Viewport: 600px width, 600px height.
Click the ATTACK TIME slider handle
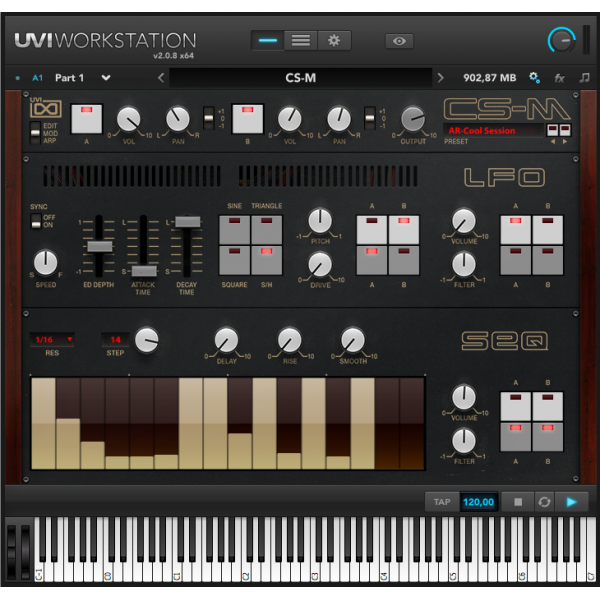click(x=144, y=271)
